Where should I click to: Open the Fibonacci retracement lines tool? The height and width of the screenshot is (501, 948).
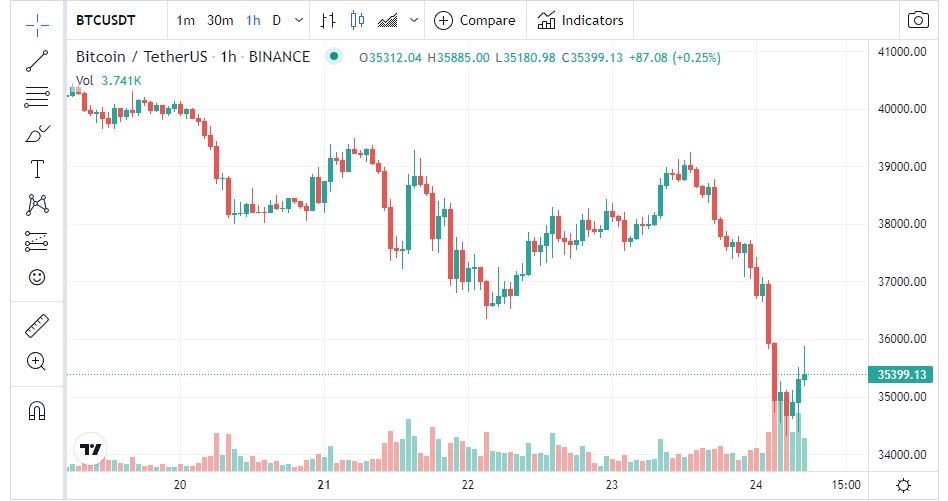click(x=37, y=97)
